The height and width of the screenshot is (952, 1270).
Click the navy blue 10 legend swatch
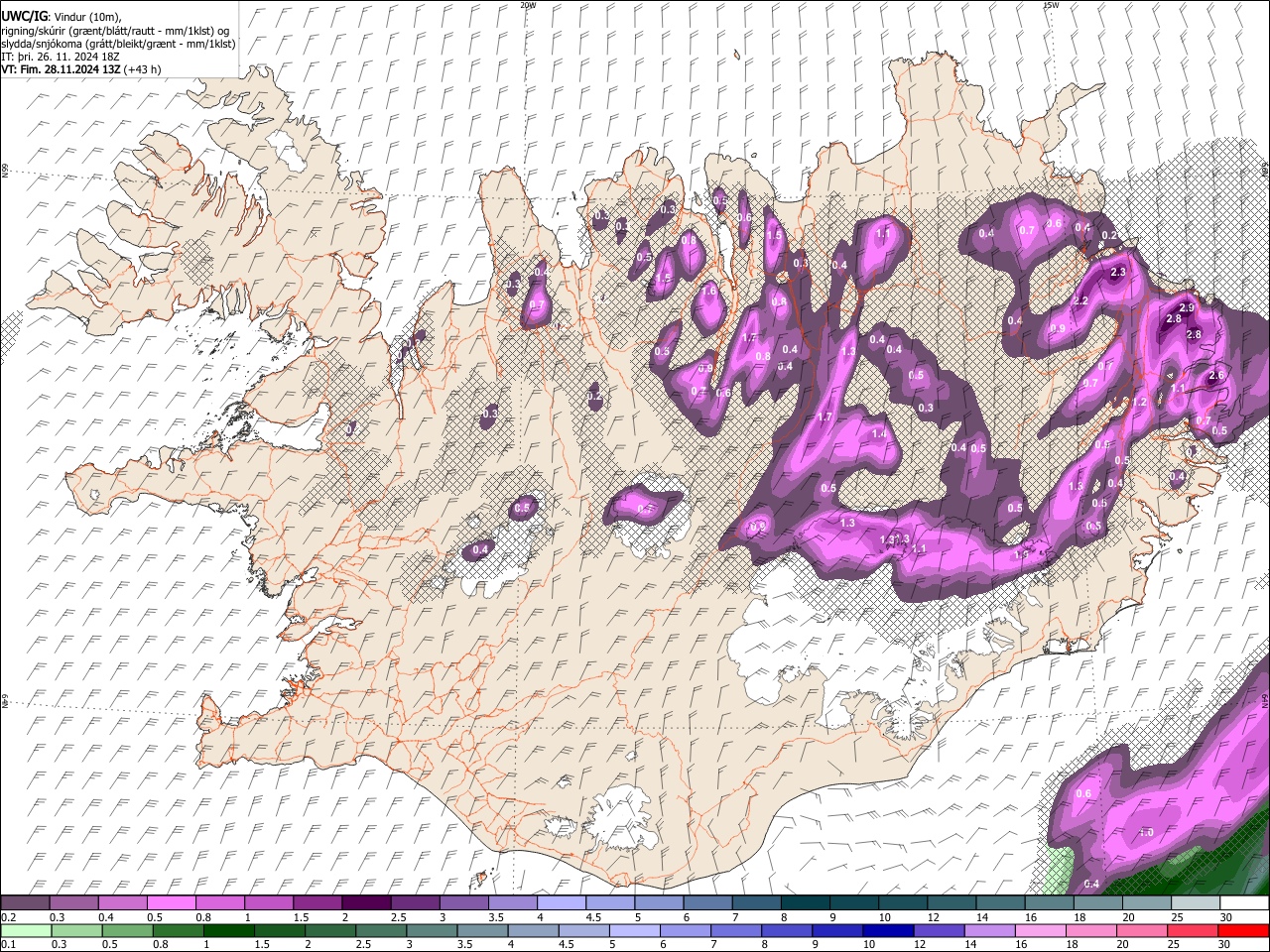point(888,931)
